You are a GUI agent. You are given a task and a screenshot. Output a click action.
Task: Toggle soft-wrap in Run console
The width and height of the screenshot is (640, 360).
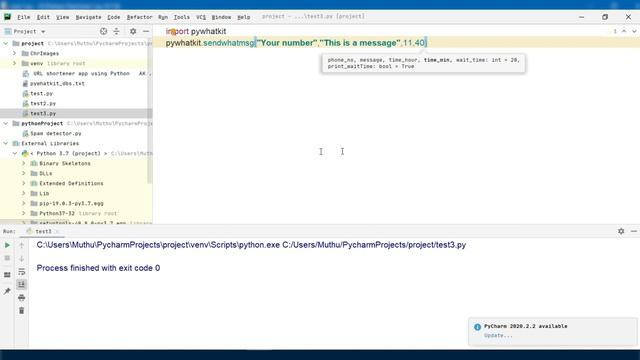coord(22,271)
